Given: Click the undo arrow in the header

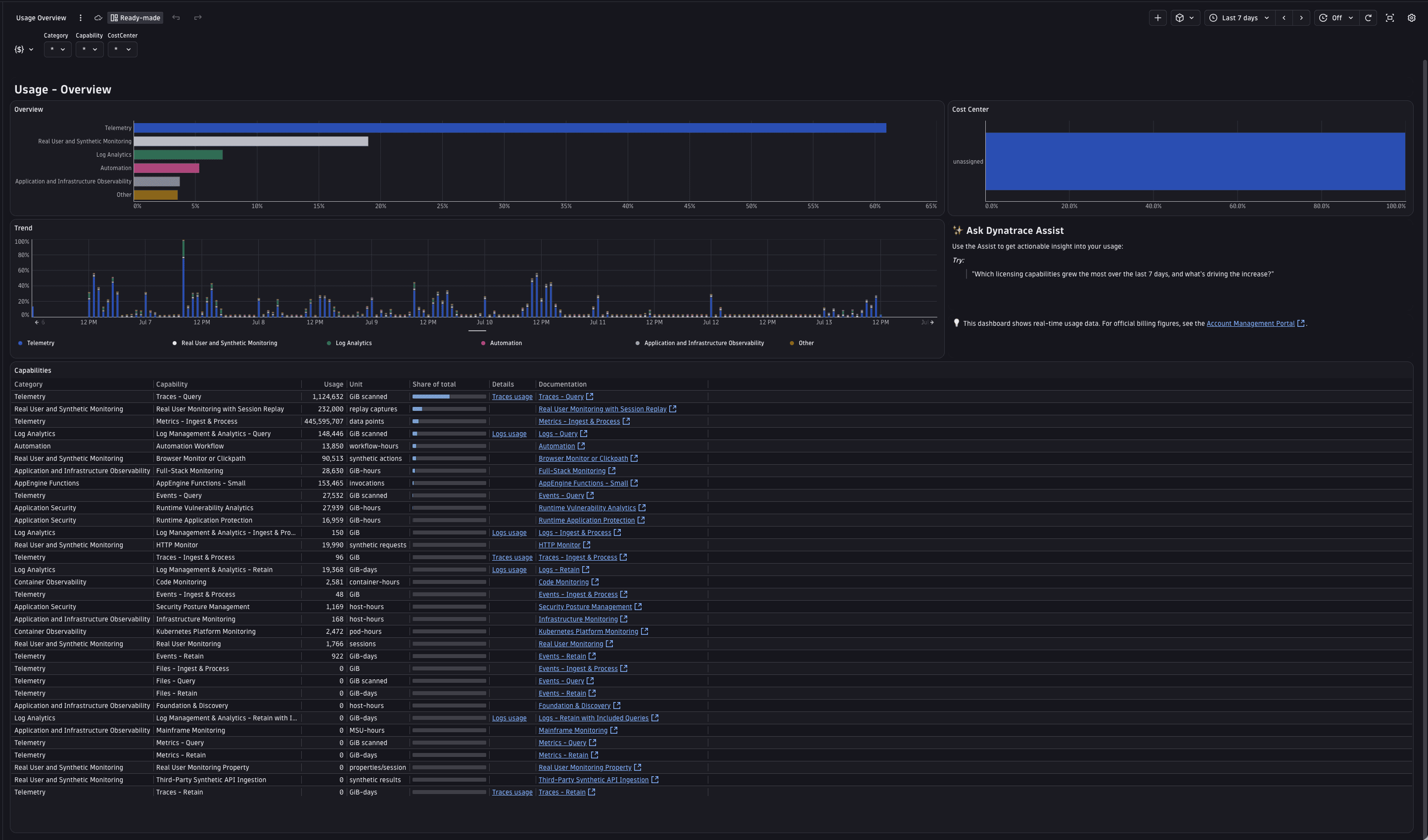Looking at the screenshot, I should click(x=176, y=18).
